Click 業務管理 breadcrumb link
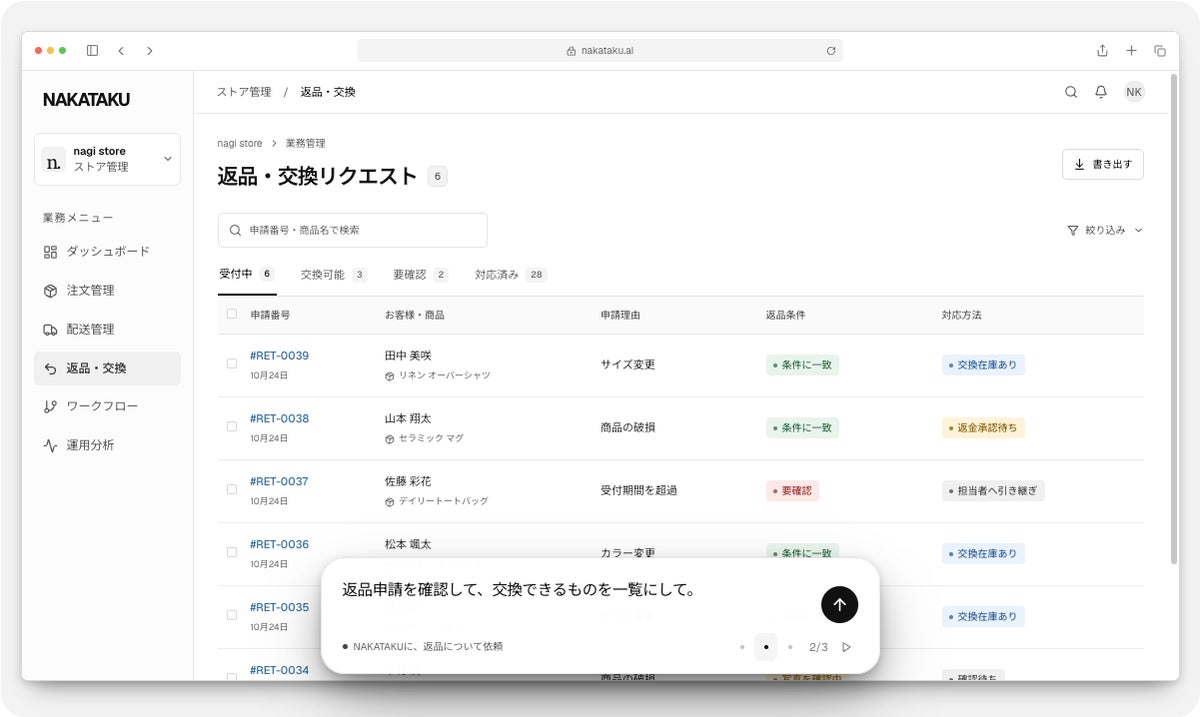The height and width of the screenshot is (717, 1200). [x=305, y=144]
